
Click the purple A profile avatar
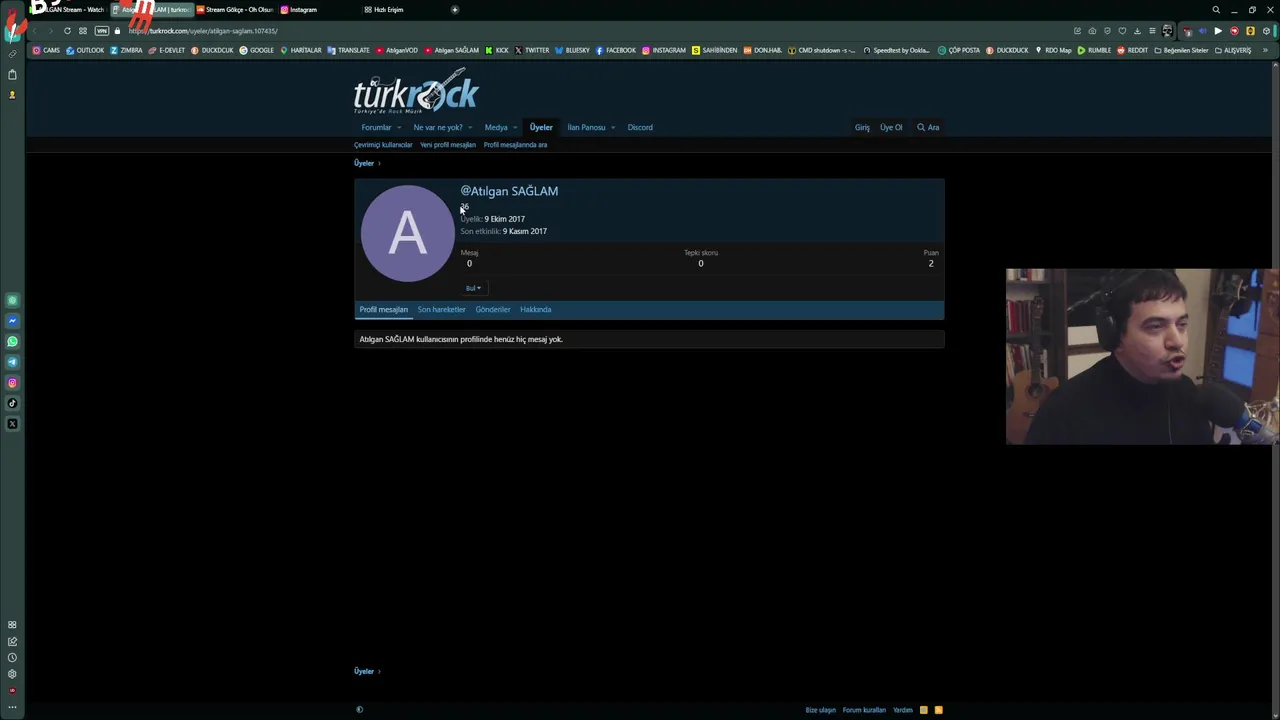[x=407, y=234]
